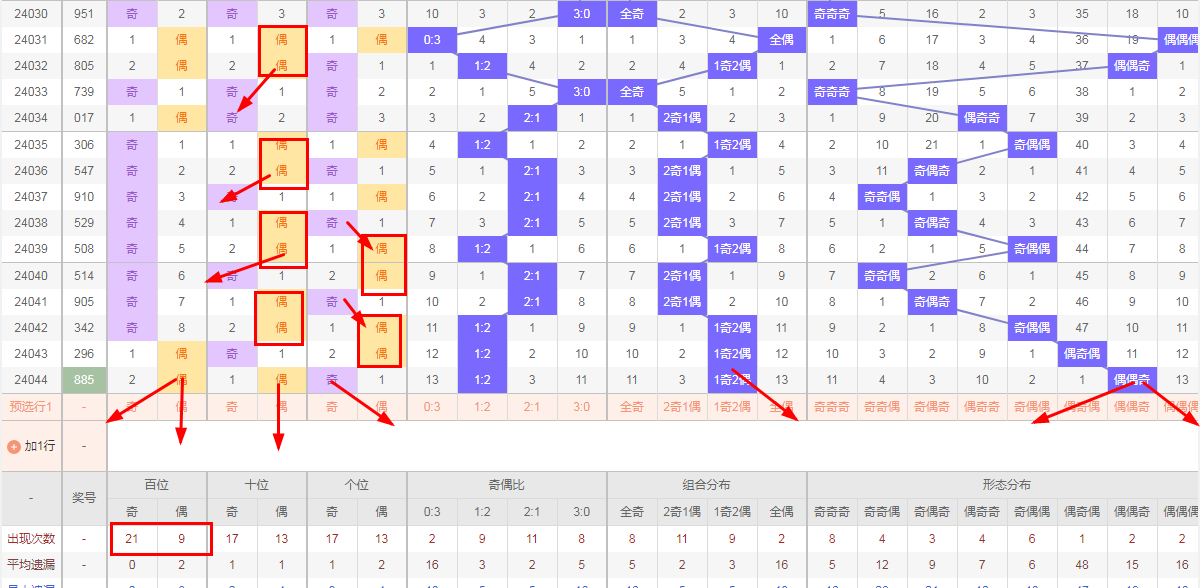Click the 加1行 add-row label
Screen dimensions: 1204x588
click(39, 446)
